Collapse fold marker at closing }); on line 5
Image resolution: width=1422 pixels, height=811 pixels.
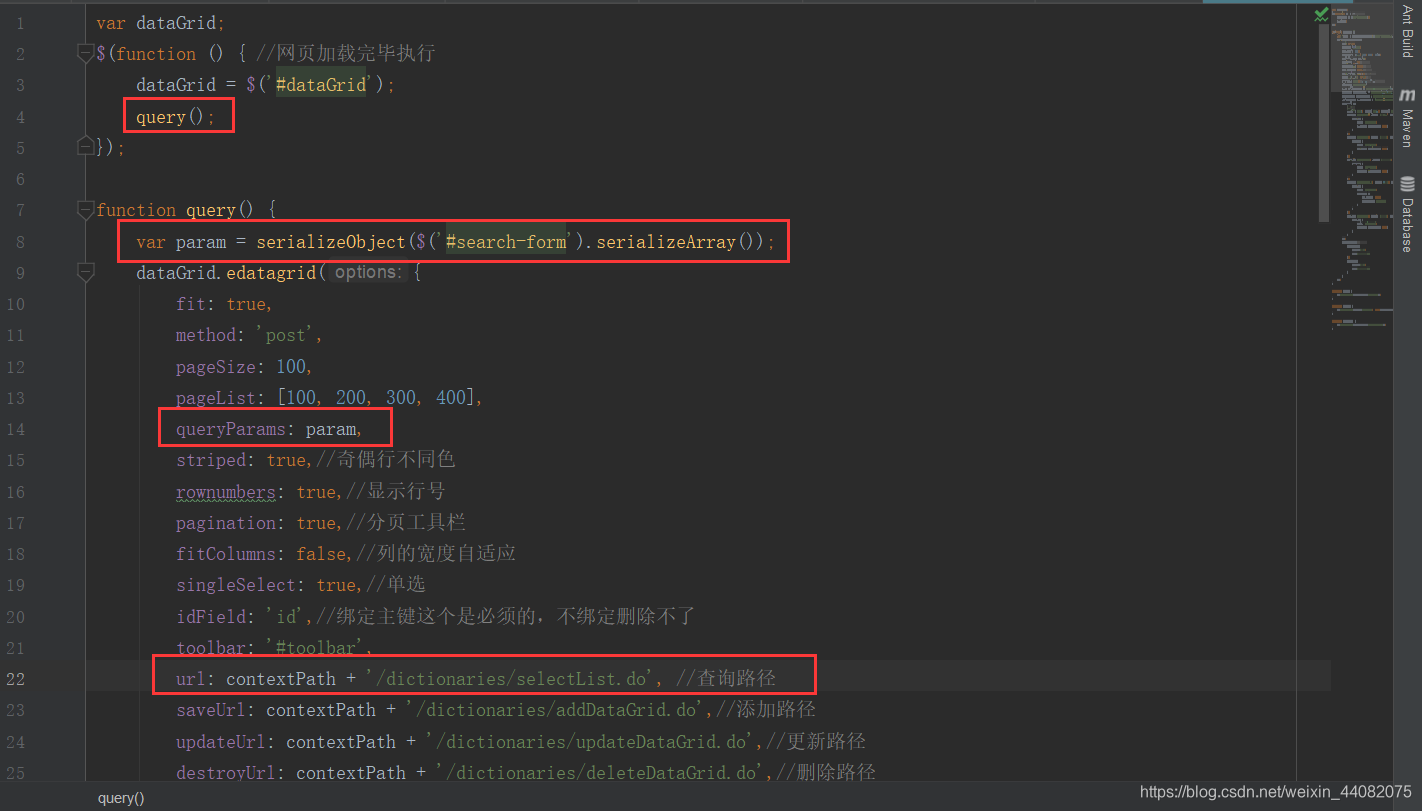85,147
